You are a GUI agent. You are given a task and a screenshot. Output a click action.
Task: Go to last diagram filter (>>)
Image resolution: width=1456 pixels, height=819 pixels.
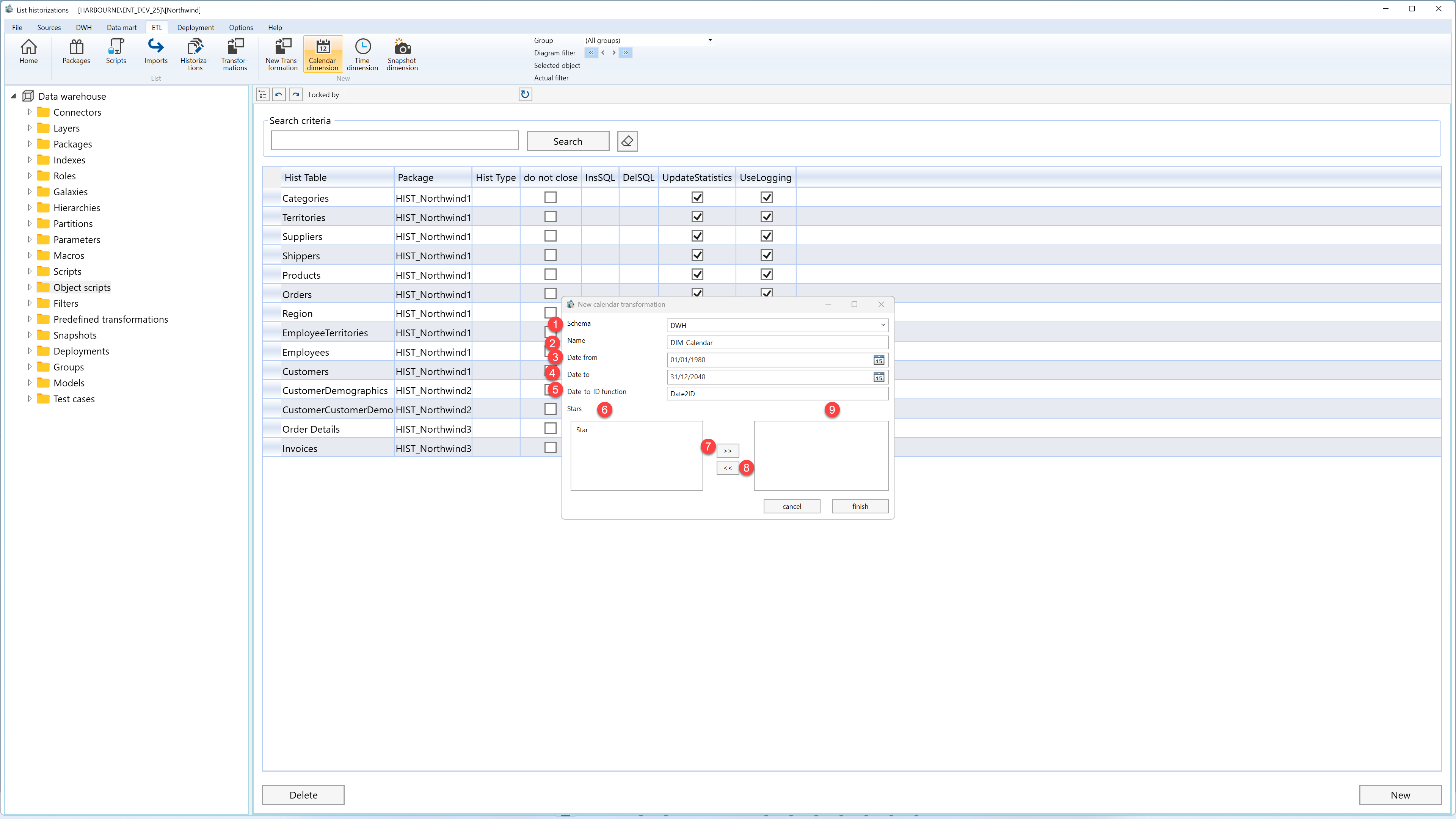[626, 53]
